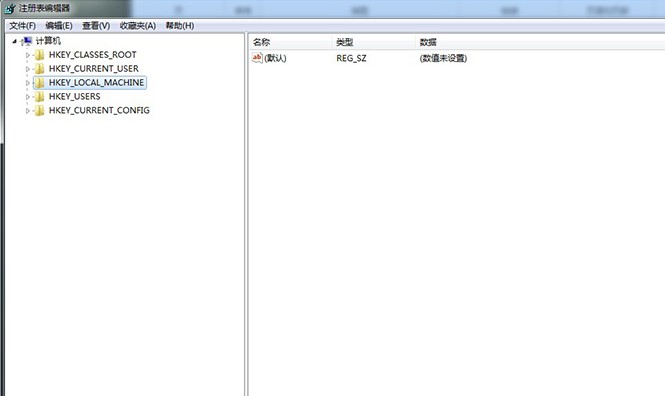Select HKEY_CLASSES_ROOT key label
Screen dimensions: 665x396
point(92,55)
